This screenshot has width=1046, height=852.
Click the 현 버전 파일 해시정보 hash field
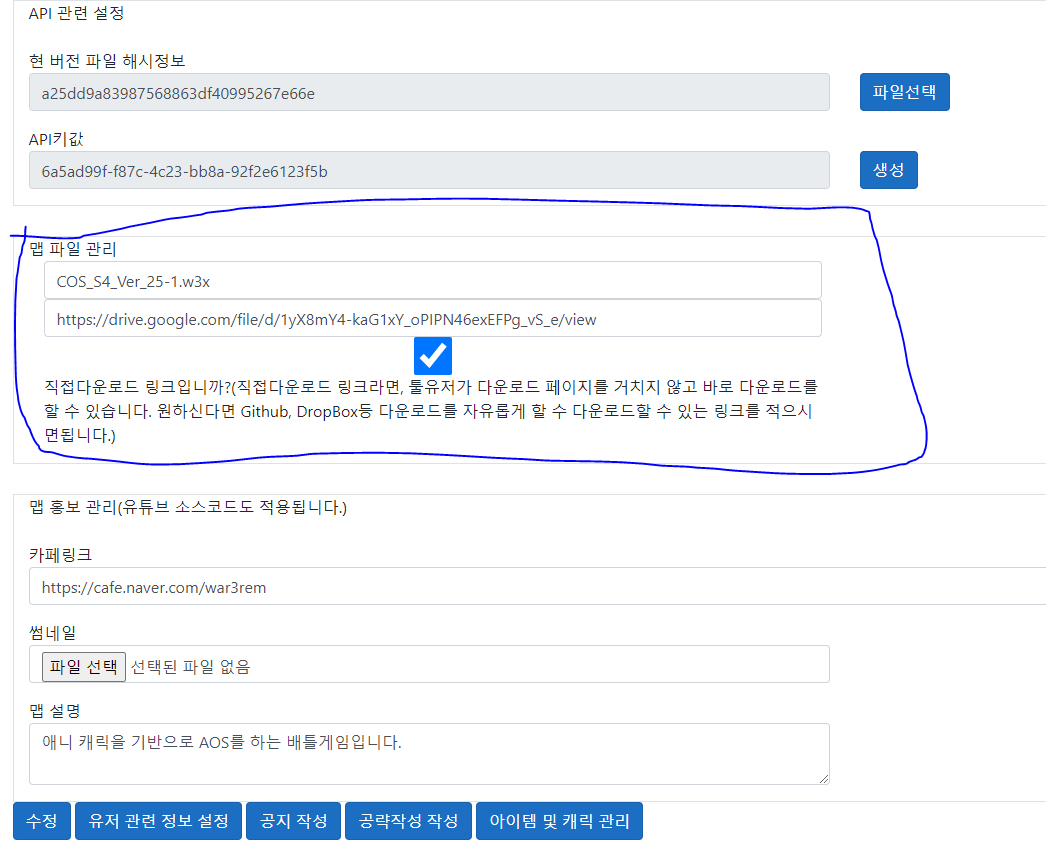[429, 93]
